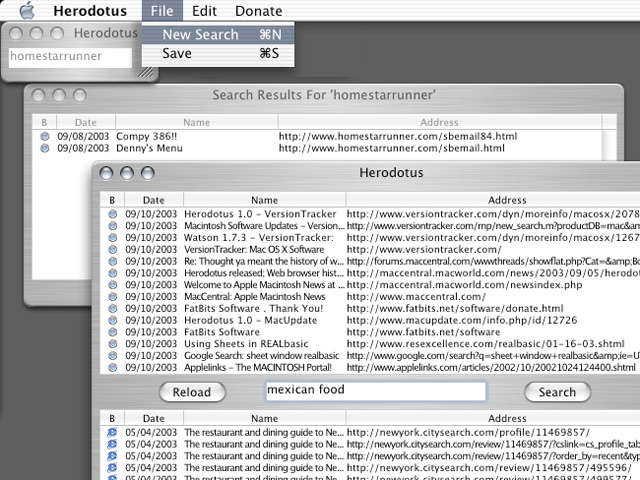The image size is (640, 480).
Task: Click browser icon for Compy 386!! row
Action: pos(45,136)
